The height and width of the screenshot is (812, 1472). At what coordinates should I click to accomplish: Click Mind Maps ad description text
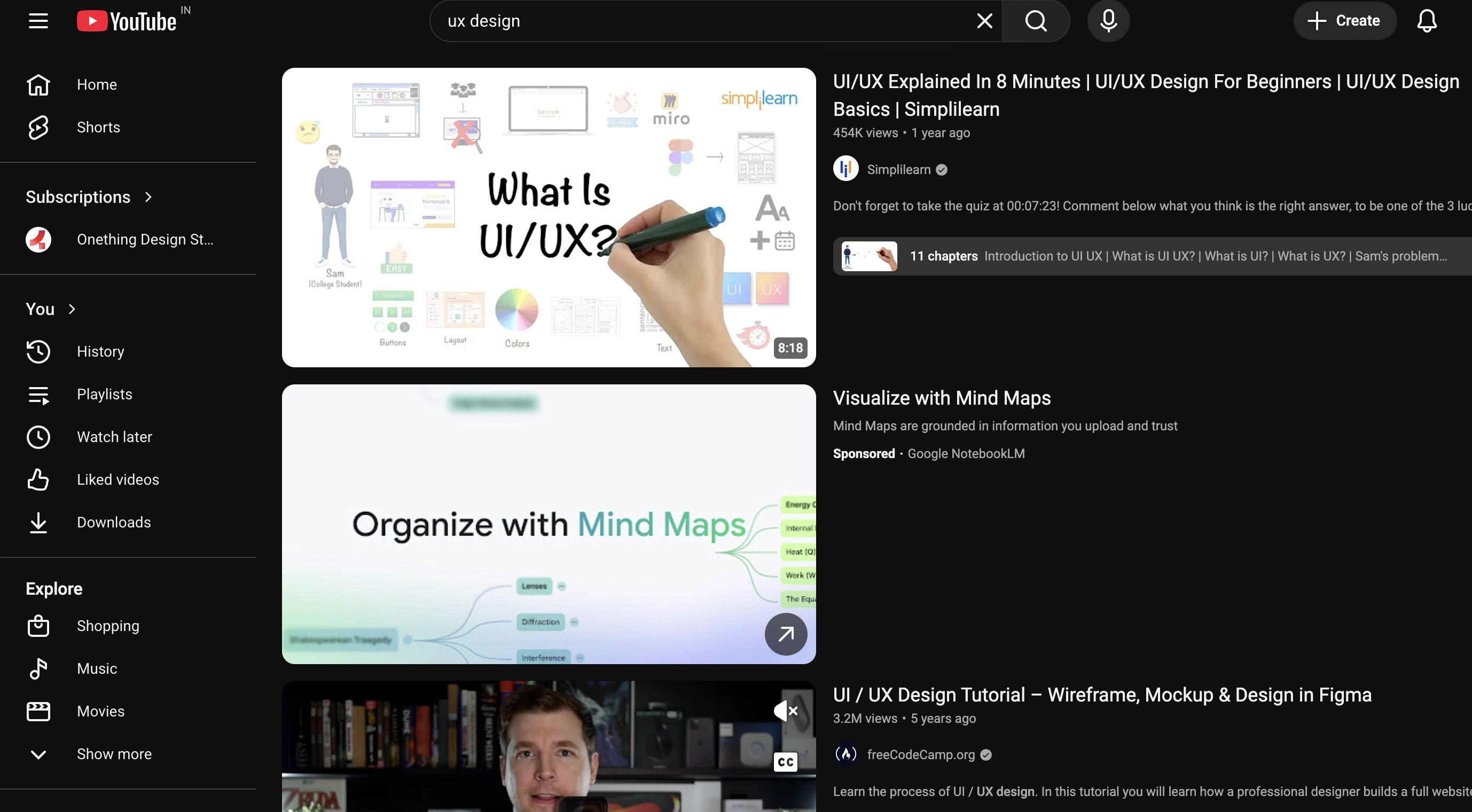[x=1005, y=426]
